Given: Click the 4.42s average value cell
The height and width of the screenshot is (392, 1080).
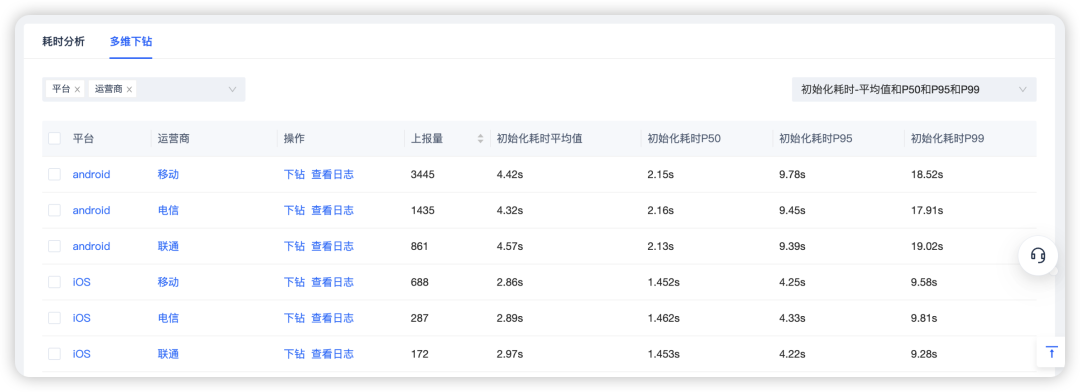Looking at the screenshot, I should point(510,174).
